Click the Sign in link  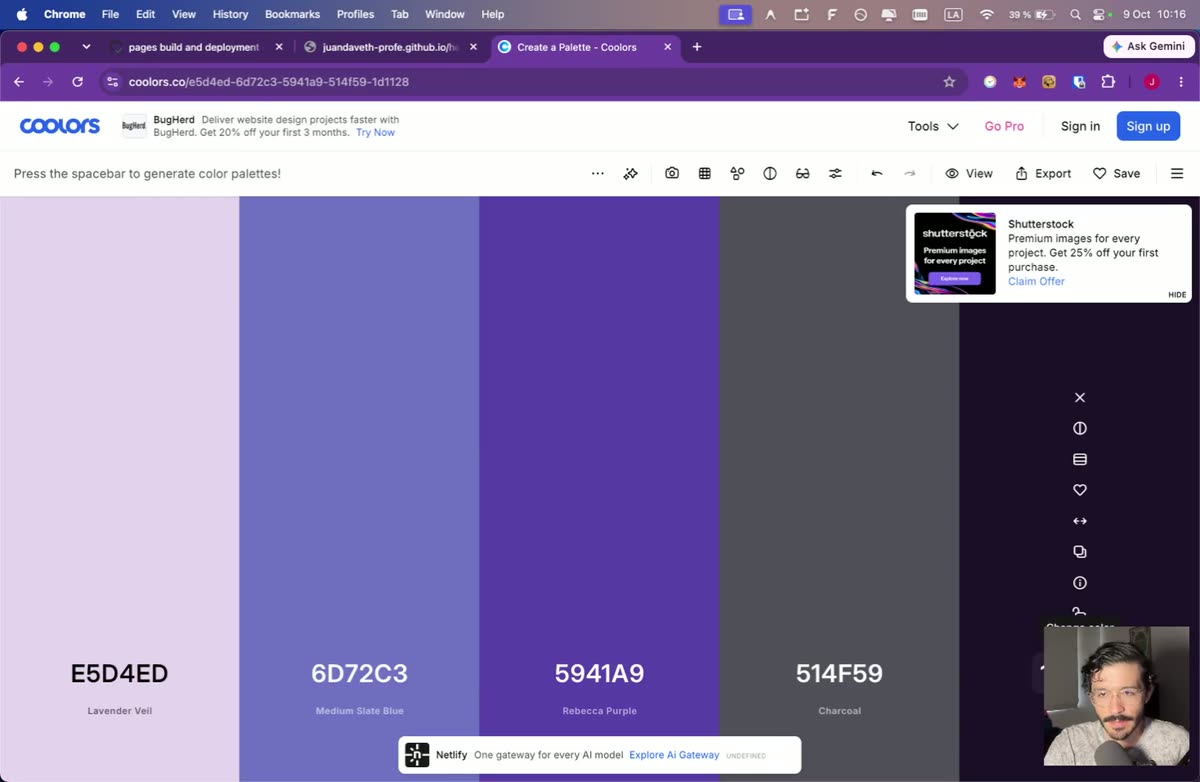[x=1080, y=126]
